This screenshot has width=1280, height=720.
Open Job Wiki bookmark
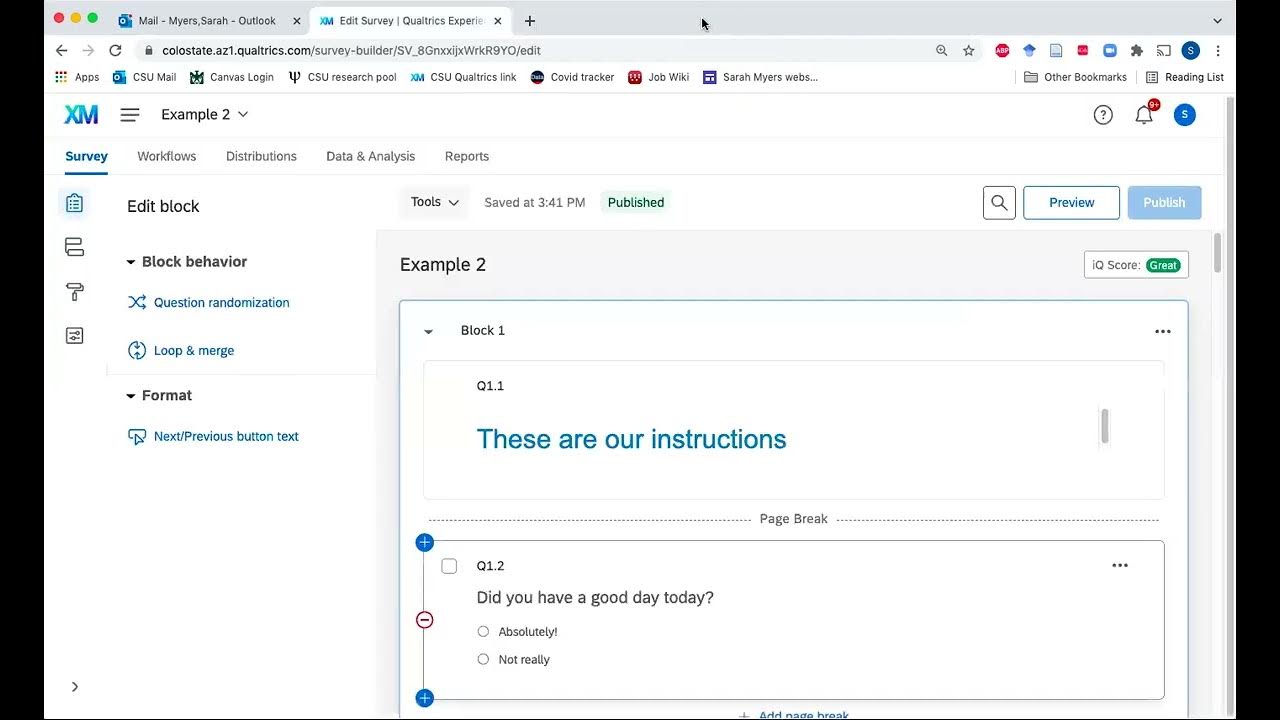659,77
